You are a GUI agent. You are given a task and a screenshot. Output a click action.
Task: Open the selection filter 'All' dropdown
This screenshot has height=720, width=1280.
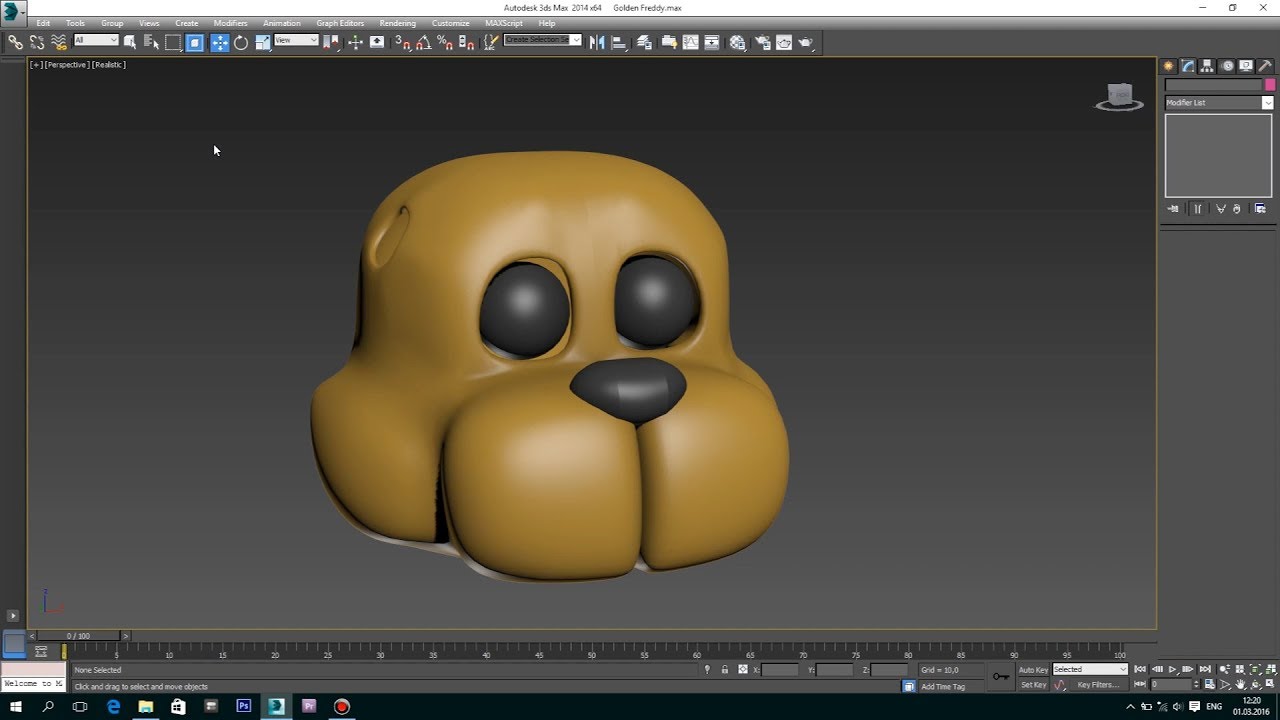96,40
